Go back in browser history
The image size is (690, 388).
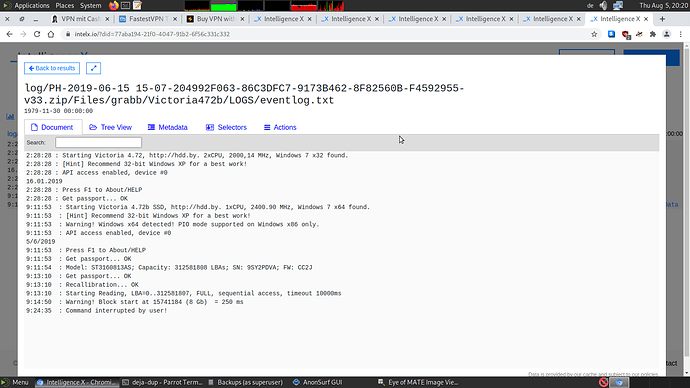pyautogui.click(x=10, y=34)
